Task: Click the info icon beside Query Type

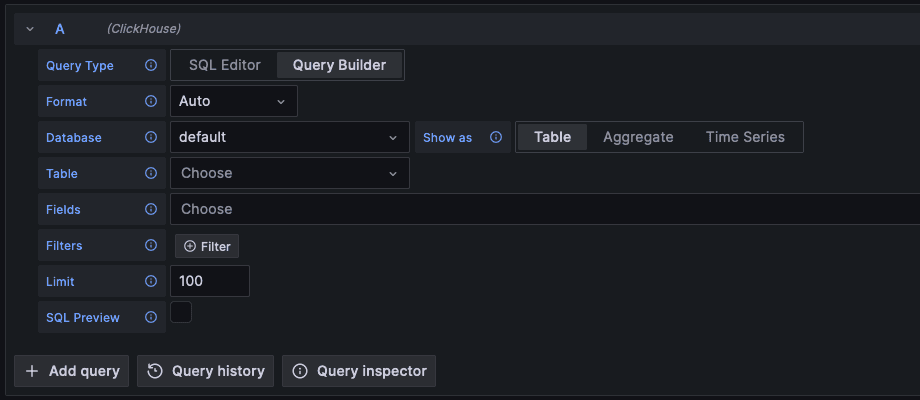Action: point(151,66)
